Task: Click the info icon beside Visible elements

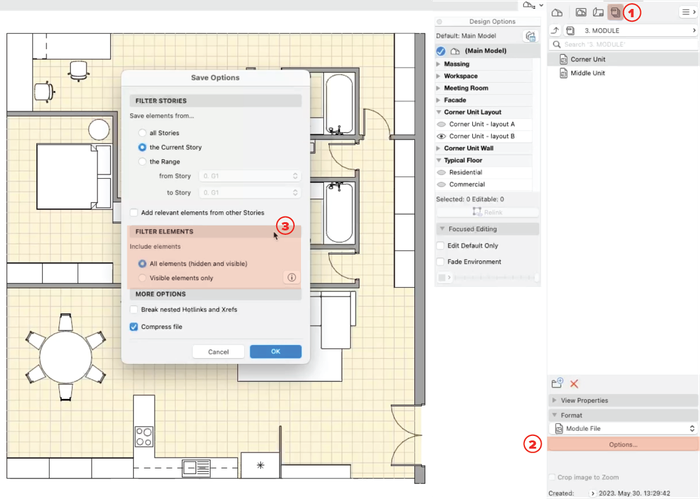Action: click(x=292, y=278)
